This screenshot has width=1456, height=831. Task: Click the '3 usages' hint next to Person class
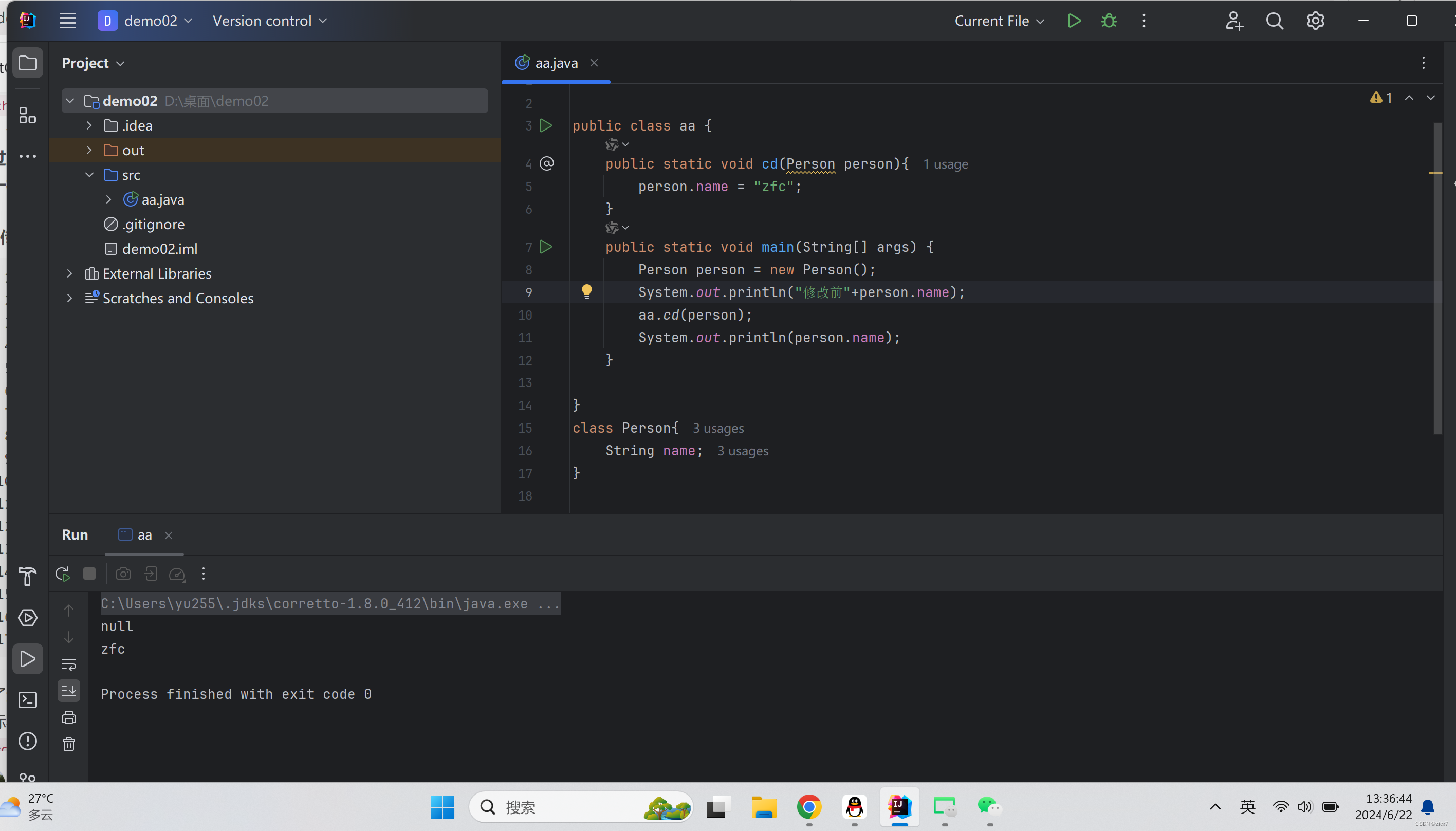pos(718,428)
